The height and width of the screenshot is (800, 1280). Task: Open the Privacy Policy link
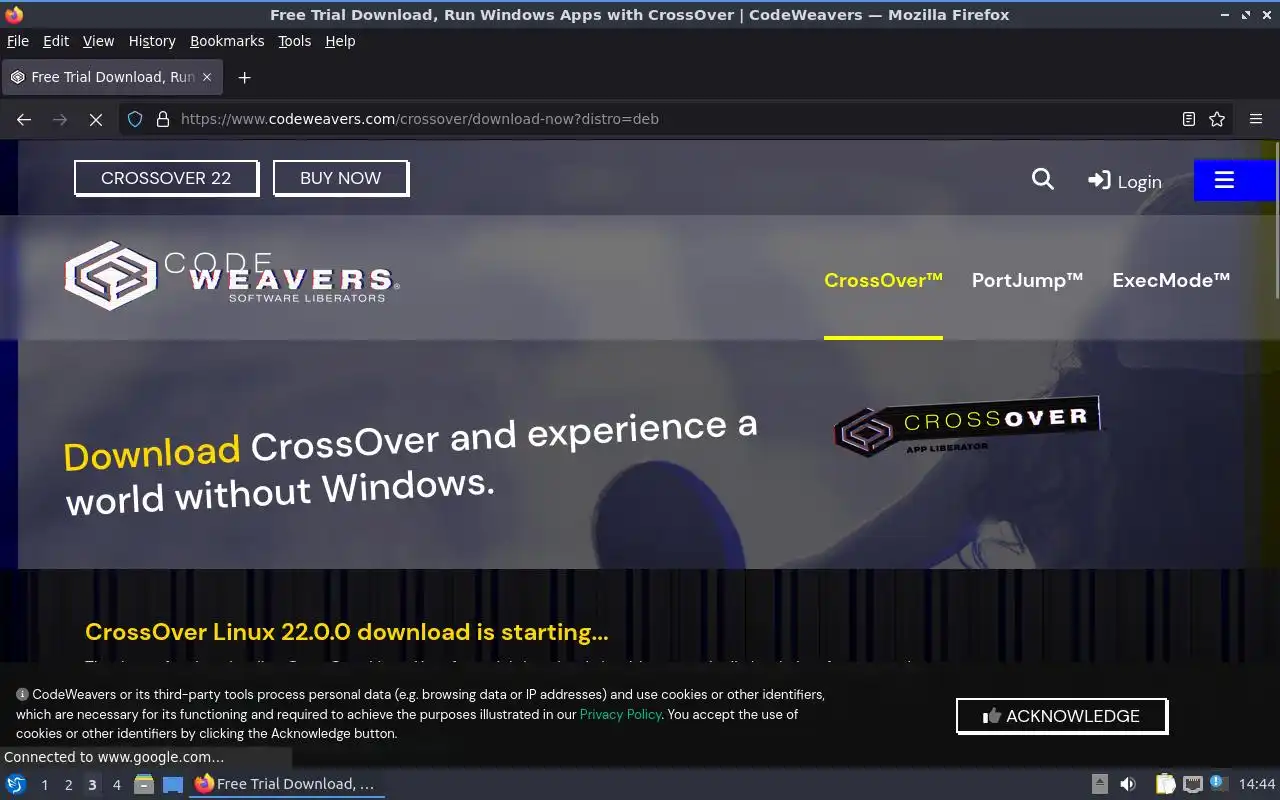point(620,714)
